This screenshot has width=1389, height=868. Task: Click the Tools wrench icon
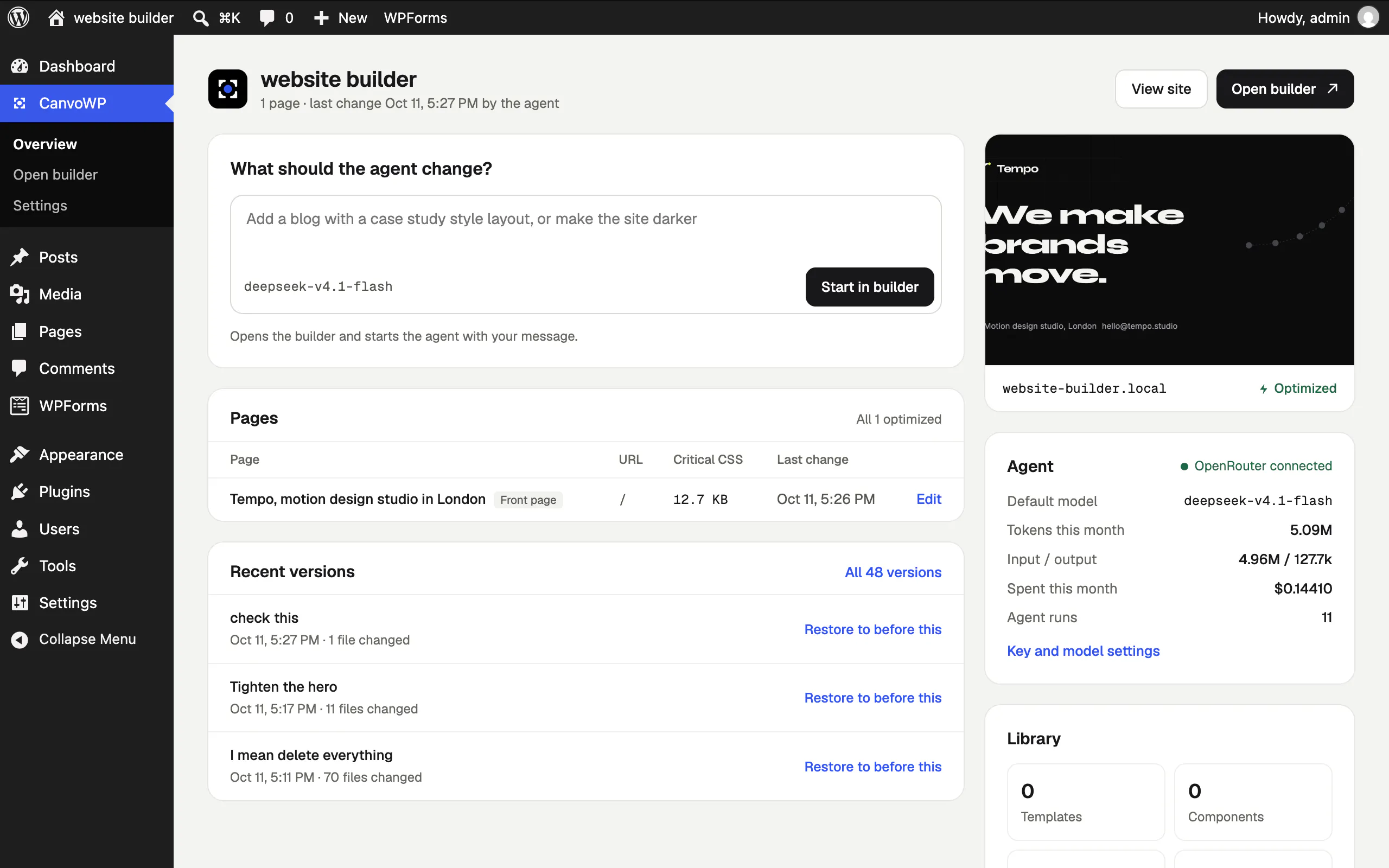[x=20, y=566]
